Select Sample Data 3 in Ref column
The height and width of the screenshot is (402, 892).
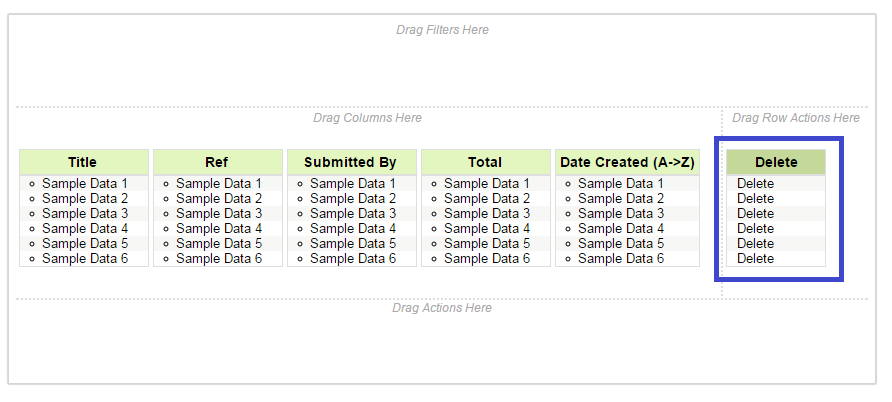point(219,214)
